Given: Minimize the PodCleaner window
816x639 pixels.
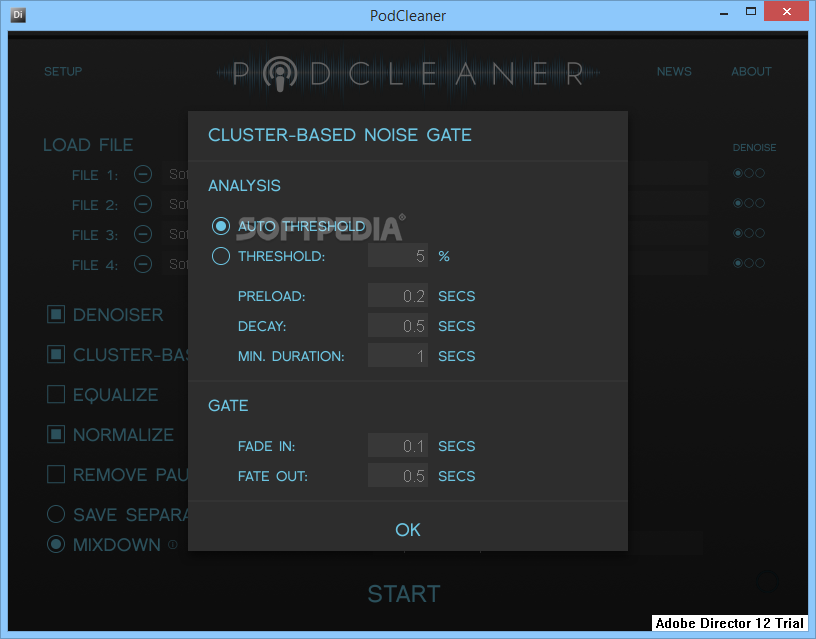Looking at the screenshot, I should 724,12.
